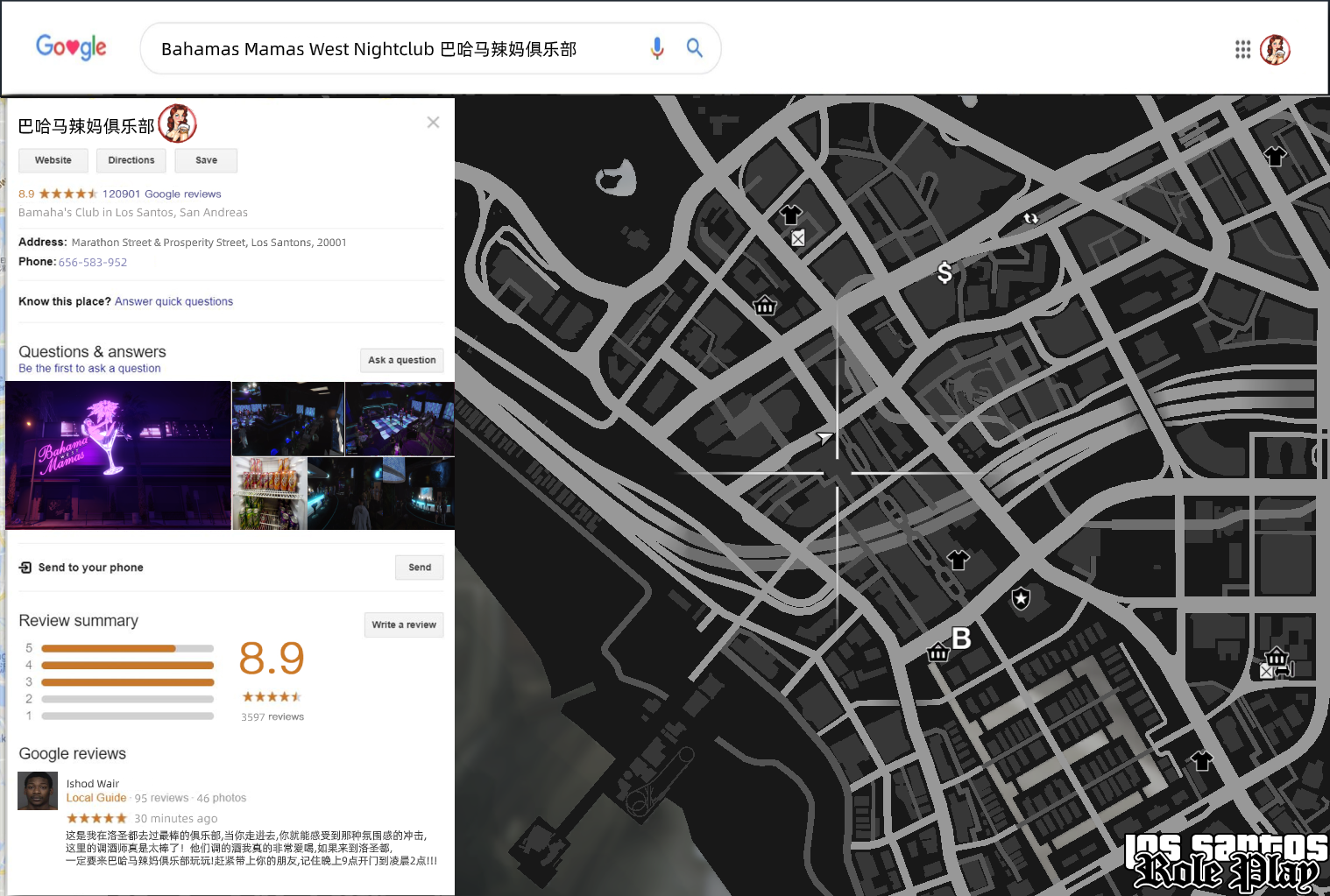This screenshot has width=1330, height=896.
Task: Click the Review summary heading
Action: point(79,621)
